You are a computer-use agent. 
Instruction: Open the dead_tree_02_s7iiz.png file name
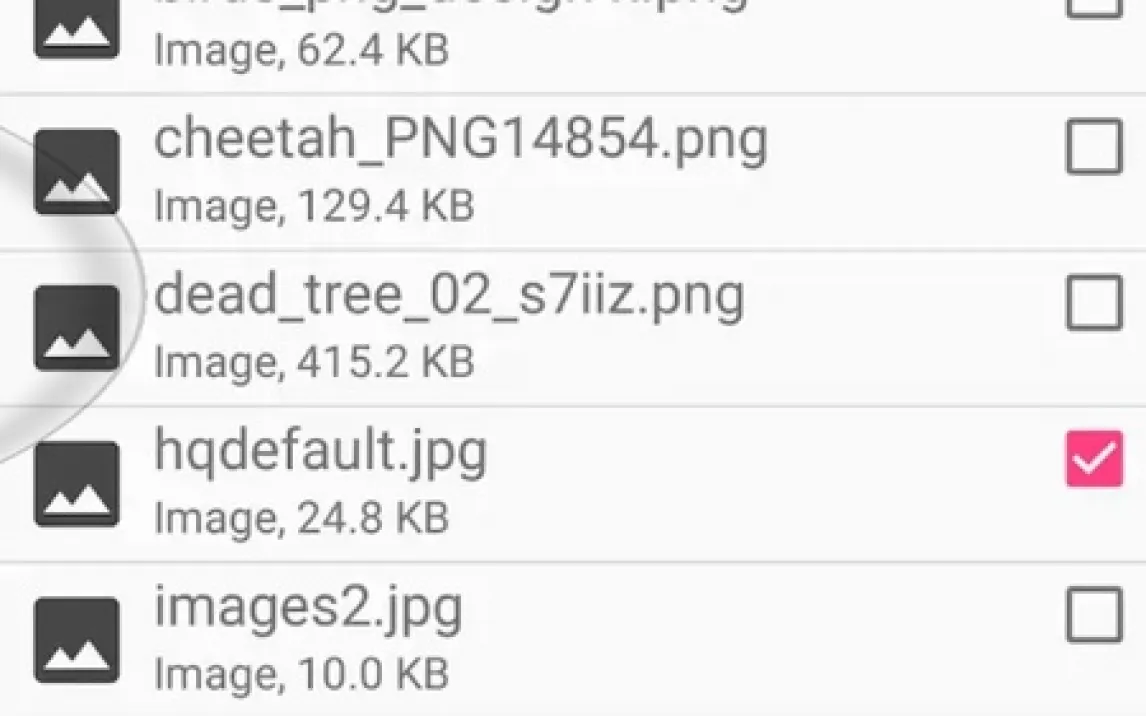point(449,297)
